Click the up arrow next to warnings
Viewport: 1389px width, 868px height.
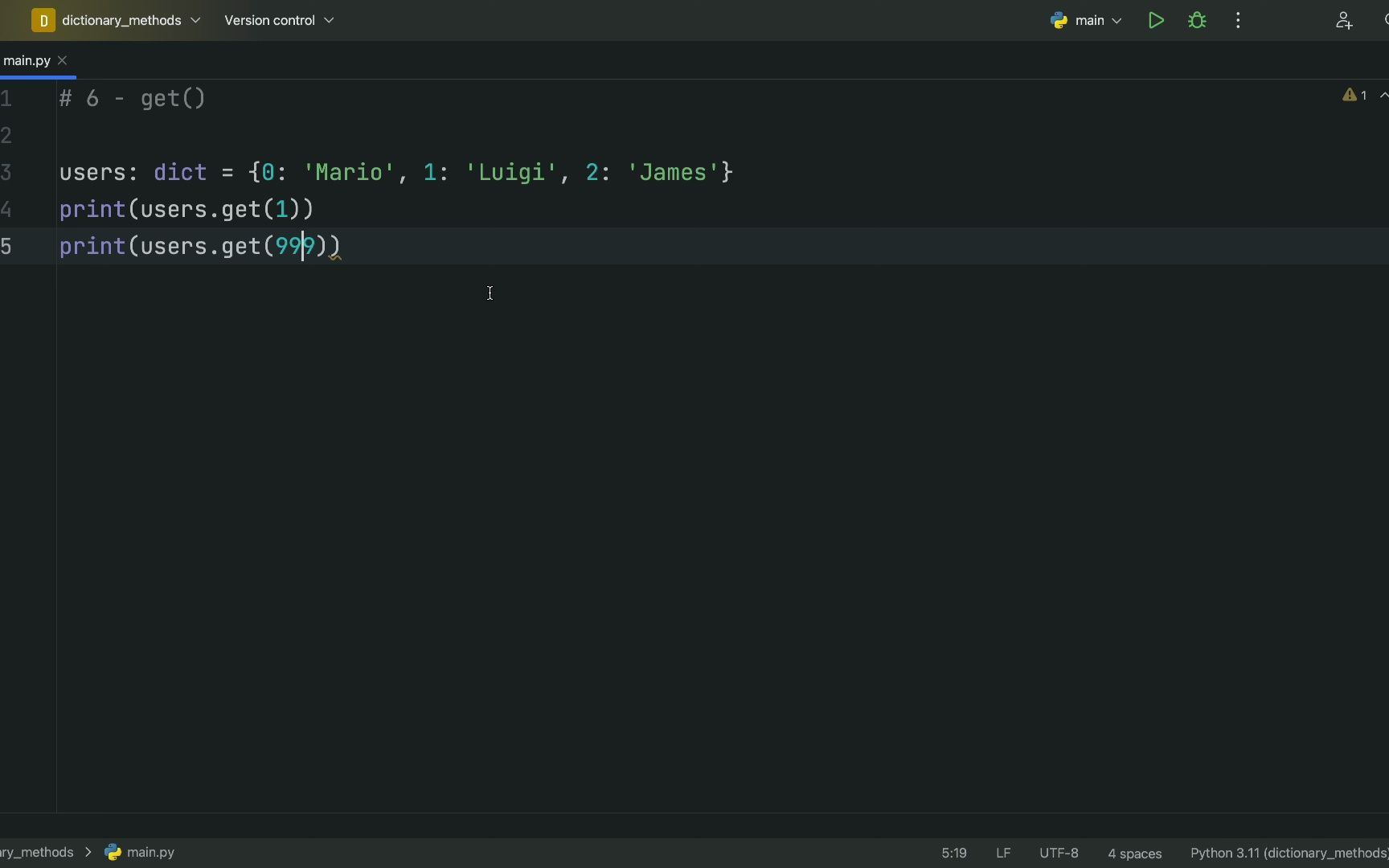click(x=1383, y=95)
